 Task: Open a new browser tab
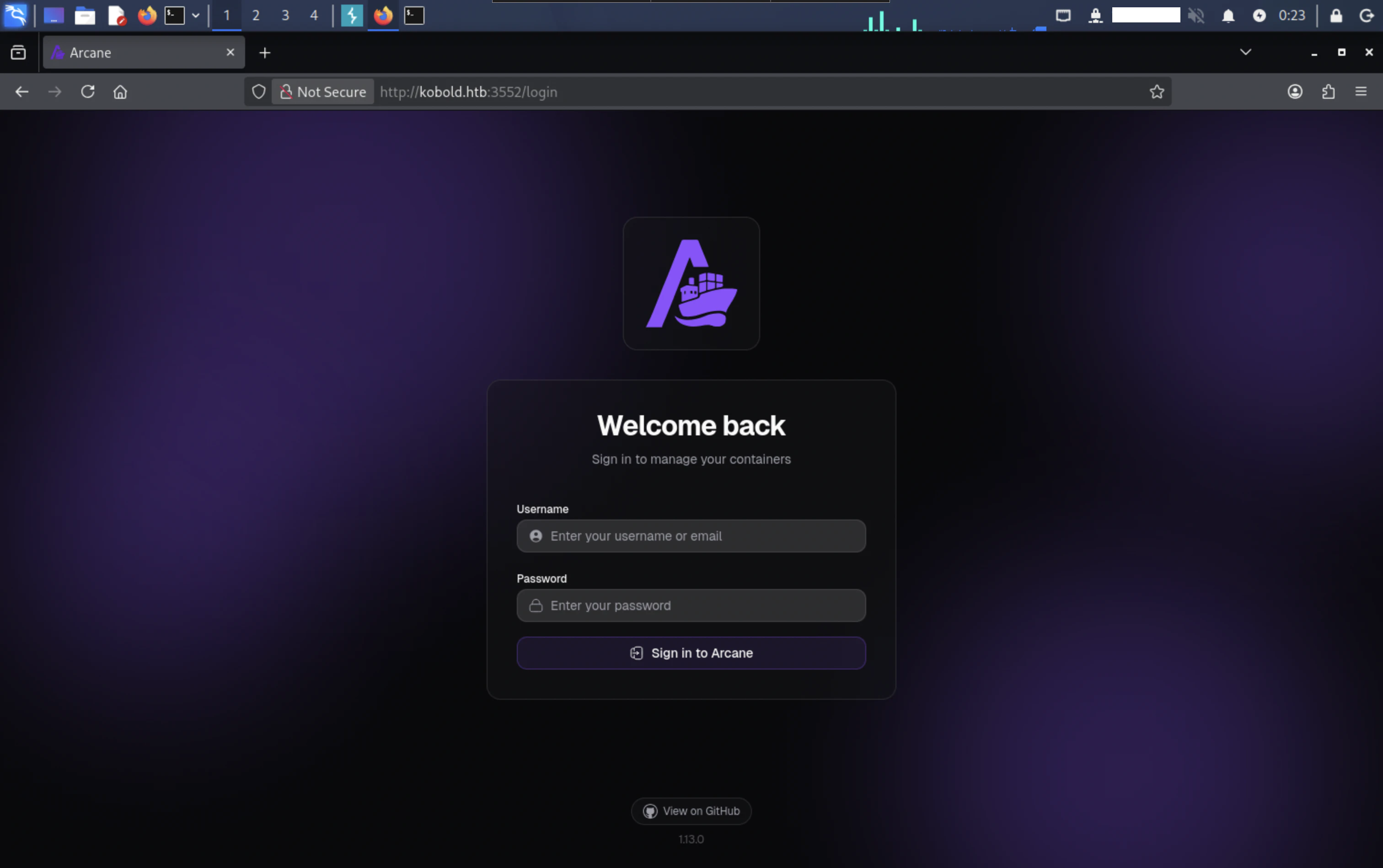tap(265, 53)
